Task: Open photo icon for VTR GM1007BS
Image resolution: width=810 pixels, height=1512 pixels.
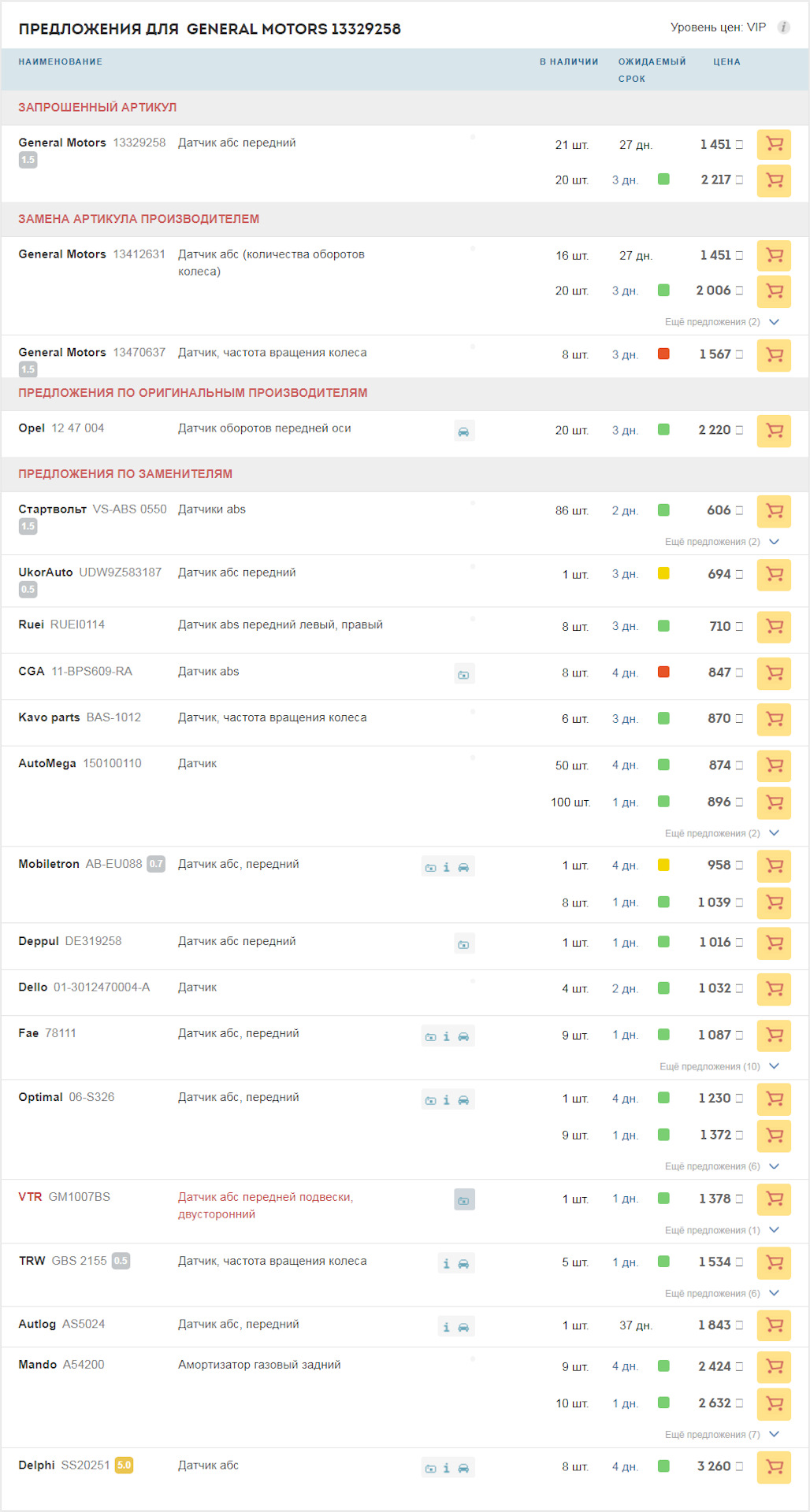Action: tap(464, 1200)
